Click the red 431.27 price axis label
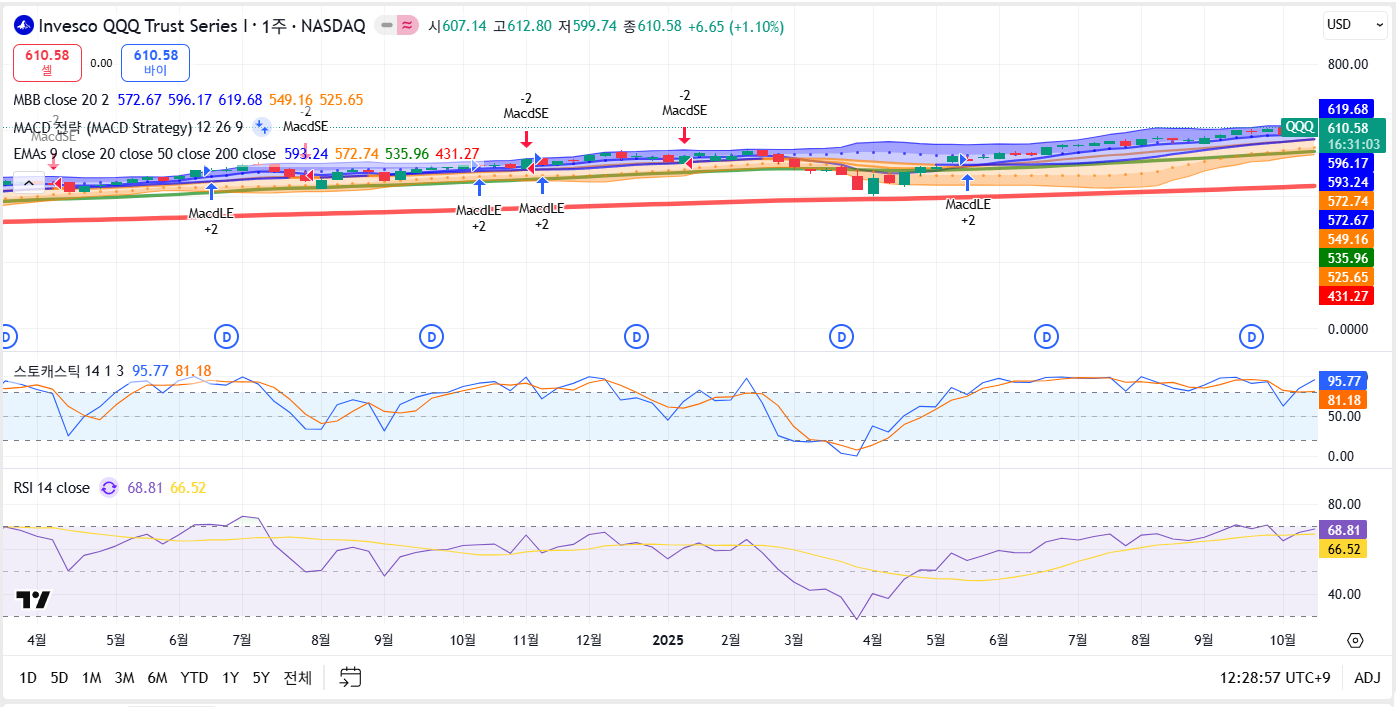The height and width of the screenshot is (707, 1396). pos(1347,296)
